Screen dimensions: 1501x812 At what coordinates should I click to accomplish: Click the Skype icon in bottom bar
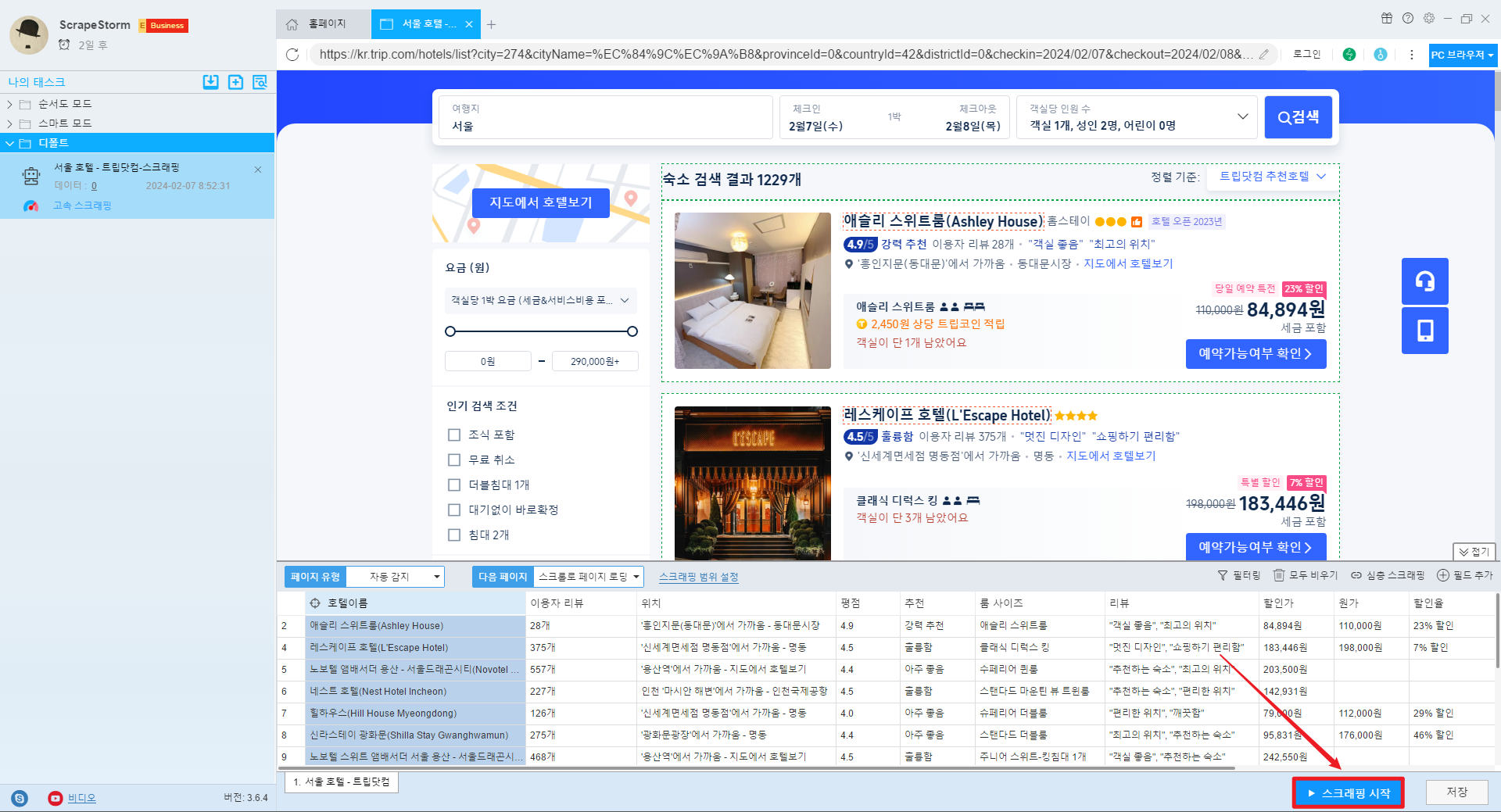click(20, 798)
